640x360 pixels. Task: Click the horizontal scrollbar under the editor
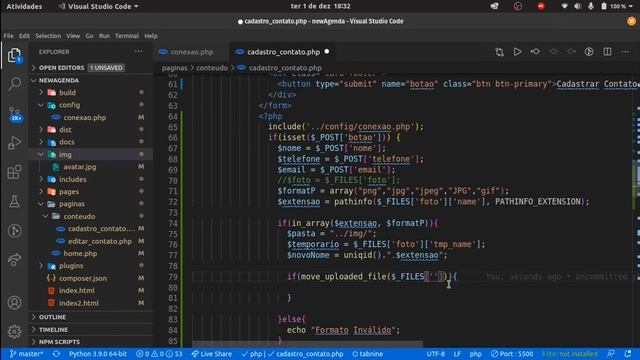[x=307, y=345]
